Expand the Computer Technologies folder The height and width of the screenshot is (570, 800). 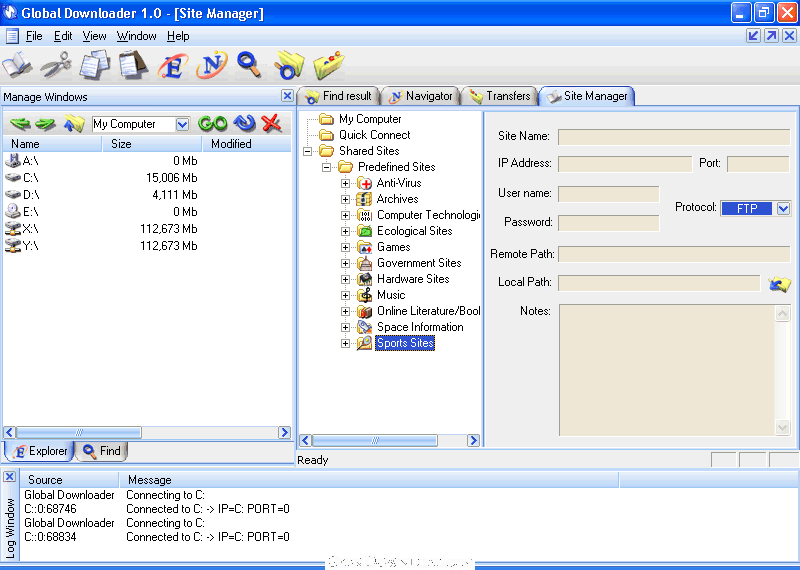(x=345, y=215)
